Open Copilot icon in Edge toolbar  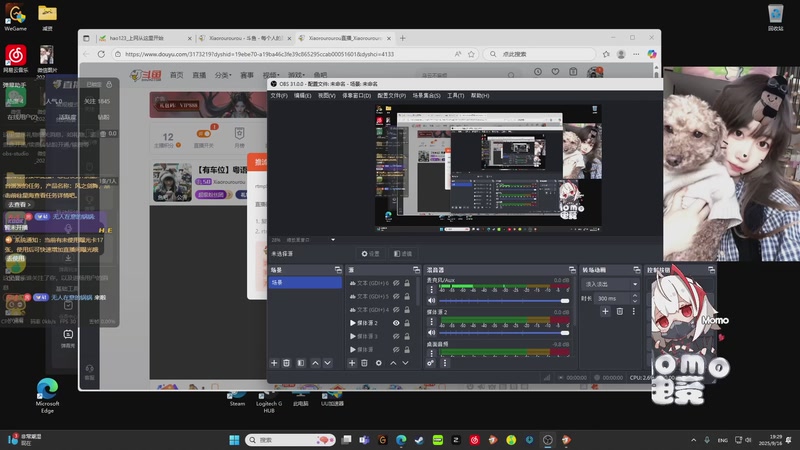(652, 54)
